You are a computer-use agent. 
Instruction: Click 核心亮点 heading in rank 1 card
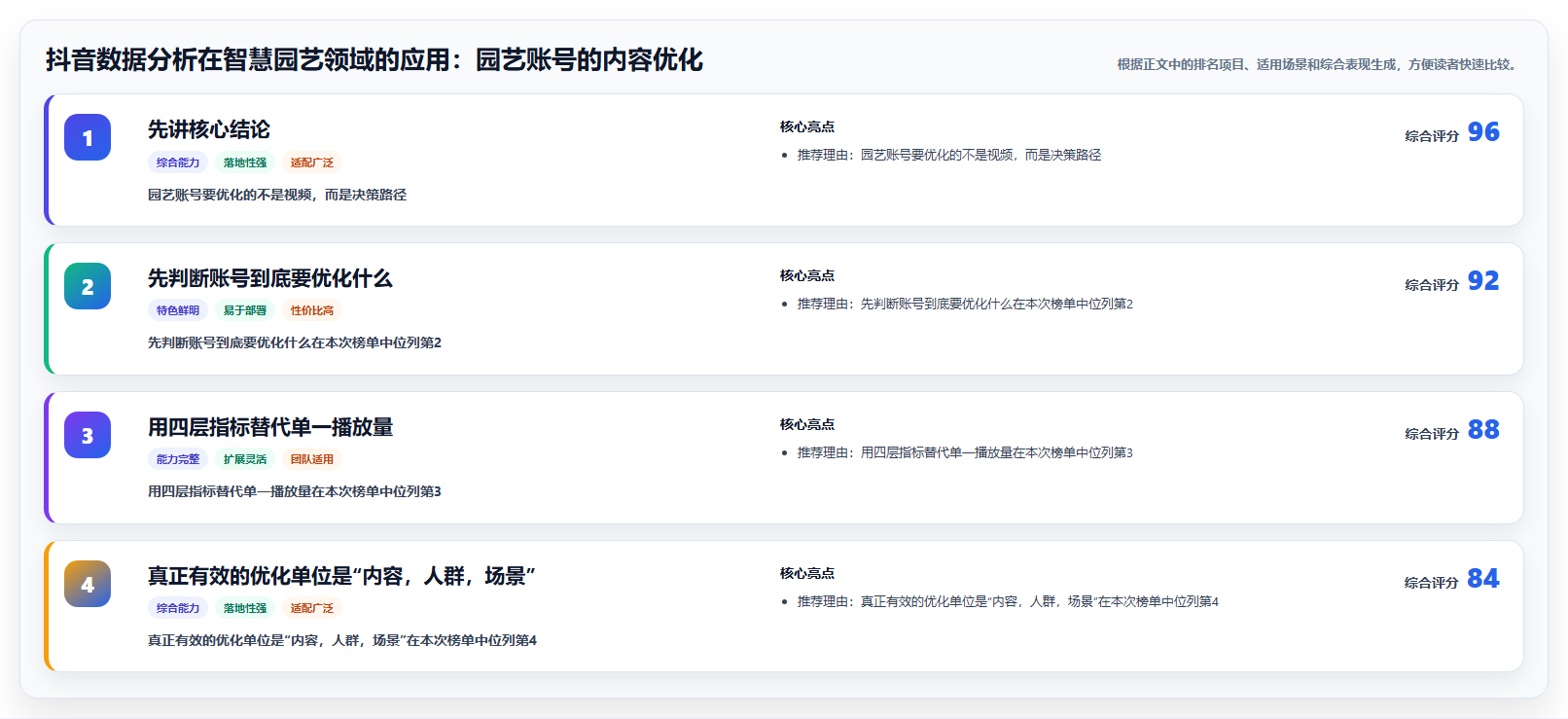[807, 126]
